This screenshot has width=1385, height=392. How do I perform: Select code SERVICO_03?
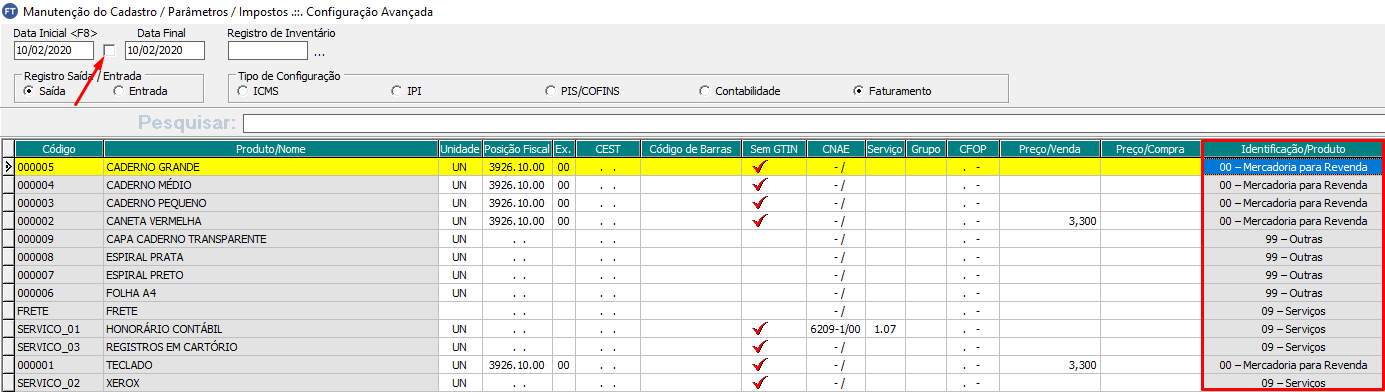[59, 347]
